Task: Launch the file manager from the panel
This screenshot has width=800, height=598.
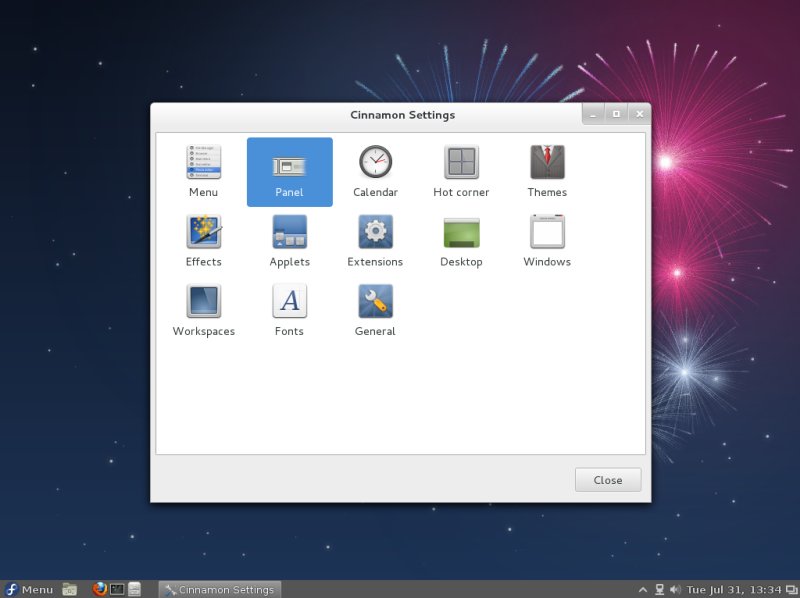Action: (x=69, y=589)
